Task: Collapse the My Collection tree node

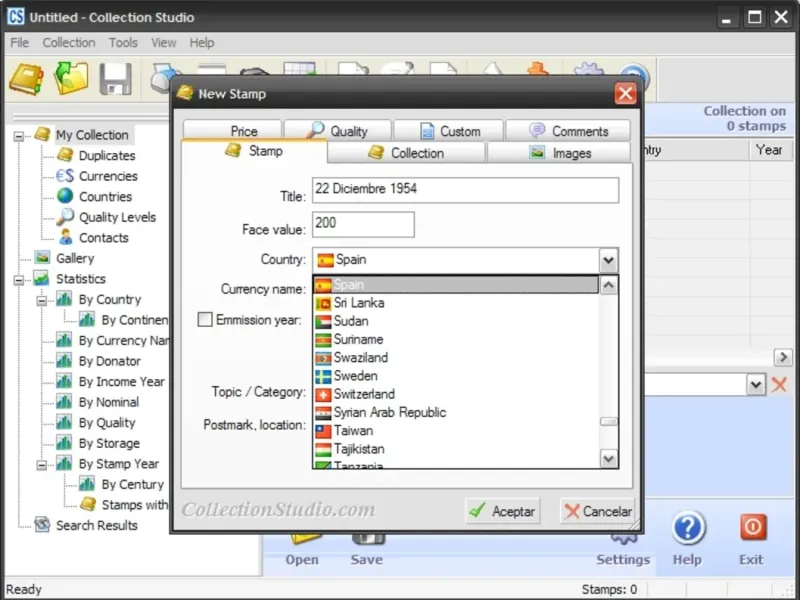Action: point(19,136)
